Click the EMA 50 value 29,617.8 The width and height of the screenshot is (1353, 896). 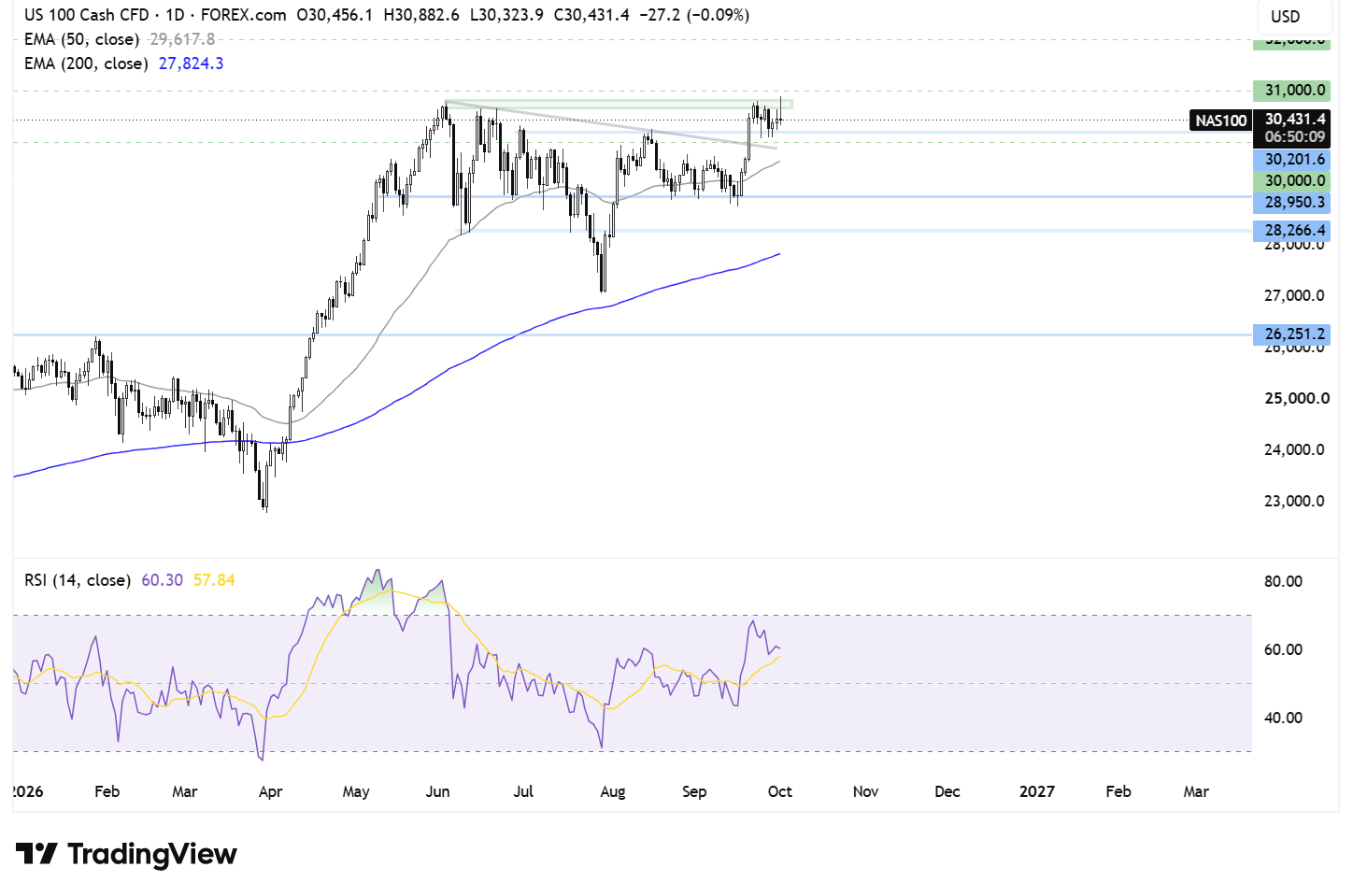pyautogui.click(x=182, y=39)
